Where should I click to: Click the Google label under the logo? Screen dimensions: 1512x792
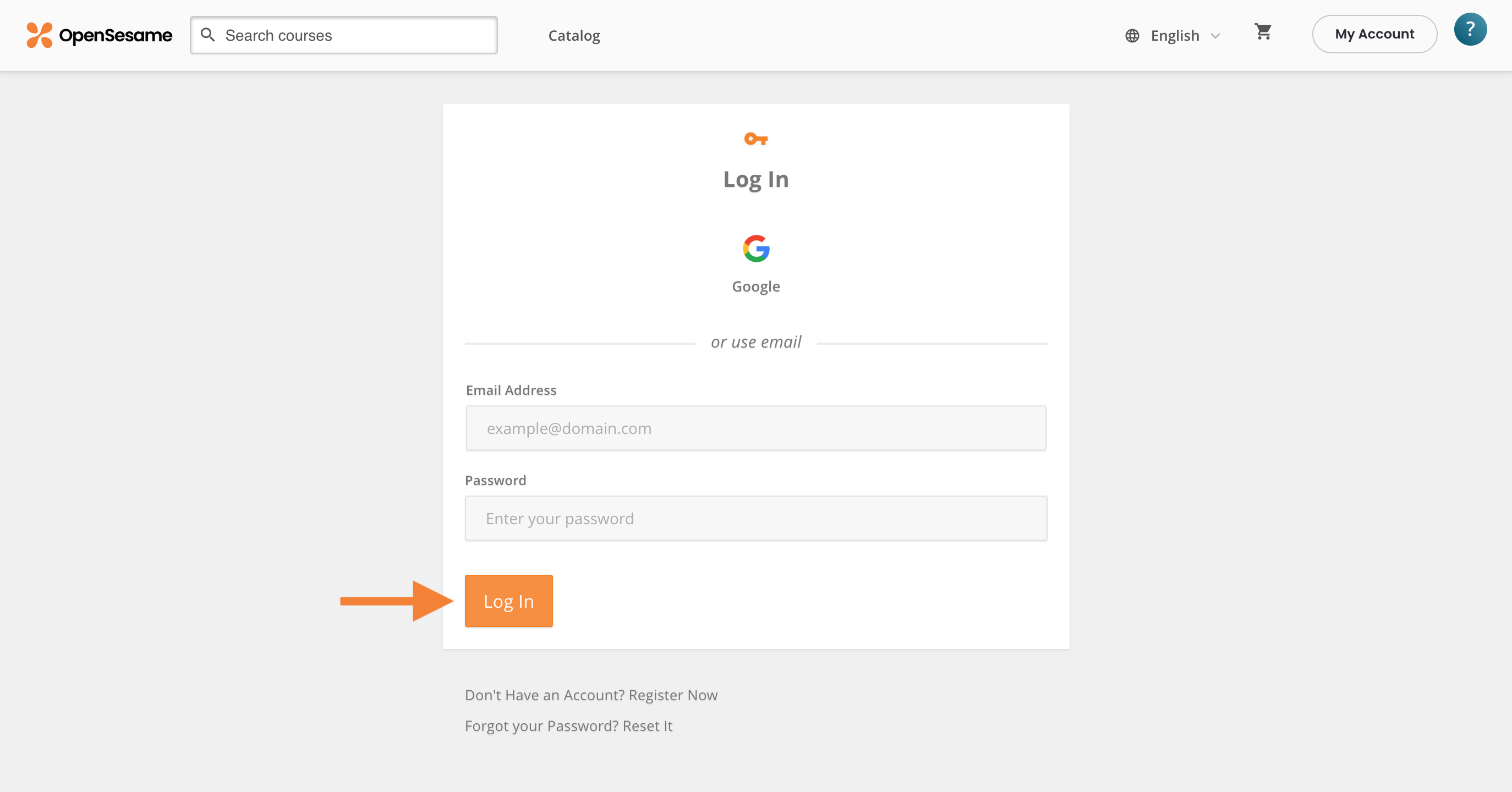tap(756, 287)
